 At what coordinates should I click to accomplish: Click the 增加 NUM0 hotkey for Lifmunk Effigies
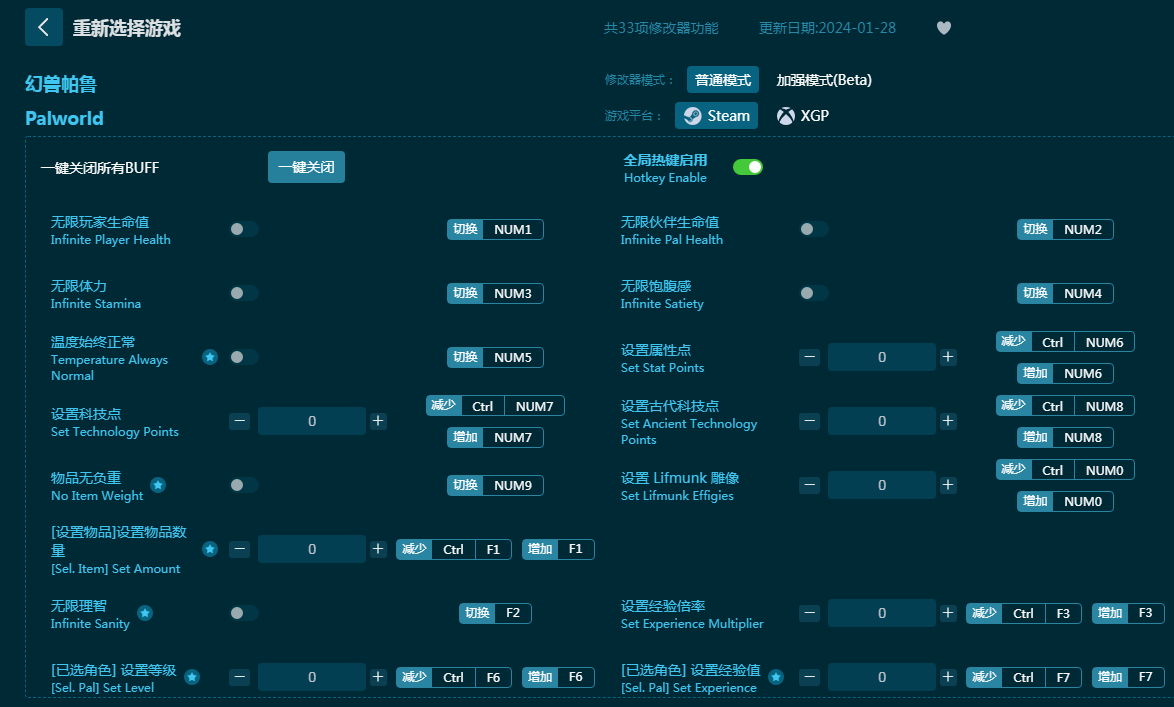point(1065,501)
